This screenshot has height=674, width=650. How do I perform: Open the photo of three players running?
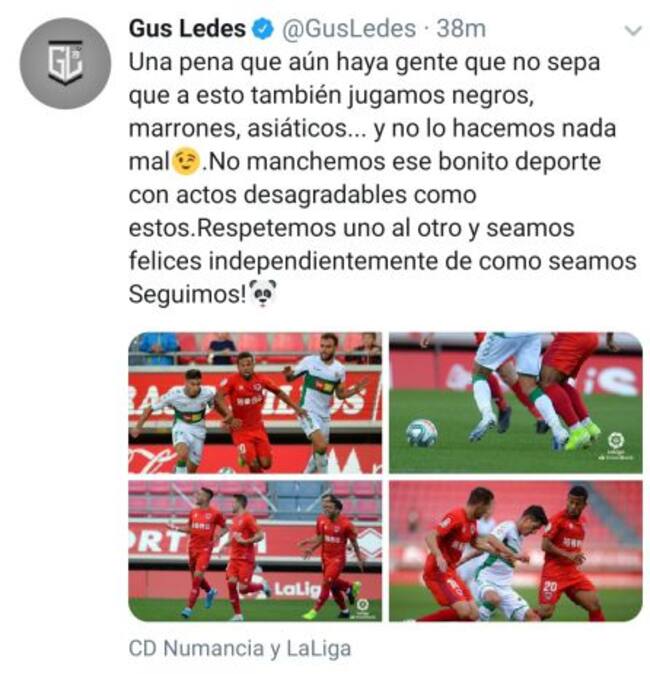[255, 403]
